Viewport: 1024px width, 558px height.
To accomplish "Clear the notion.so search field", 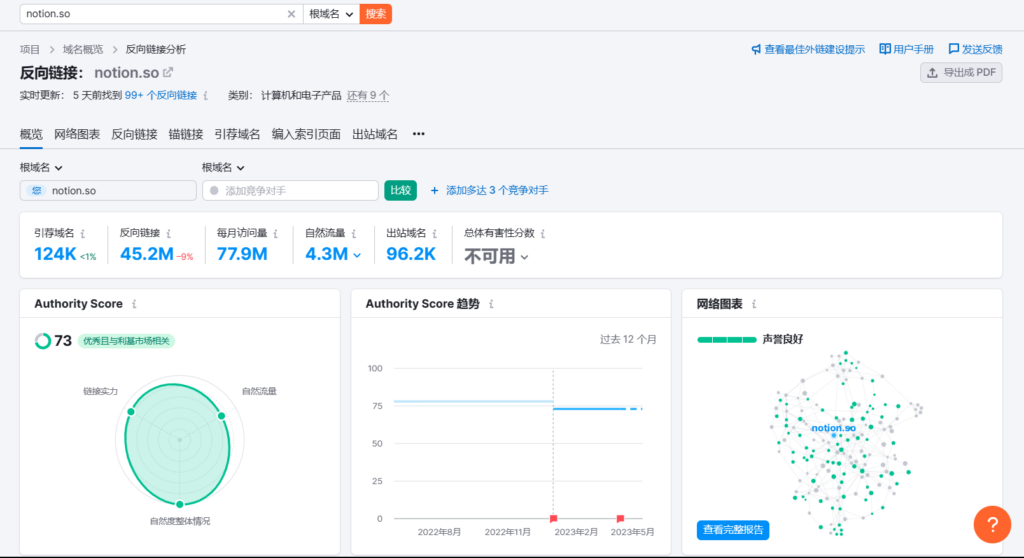I will pyautogui.click(x=291, y=14).
